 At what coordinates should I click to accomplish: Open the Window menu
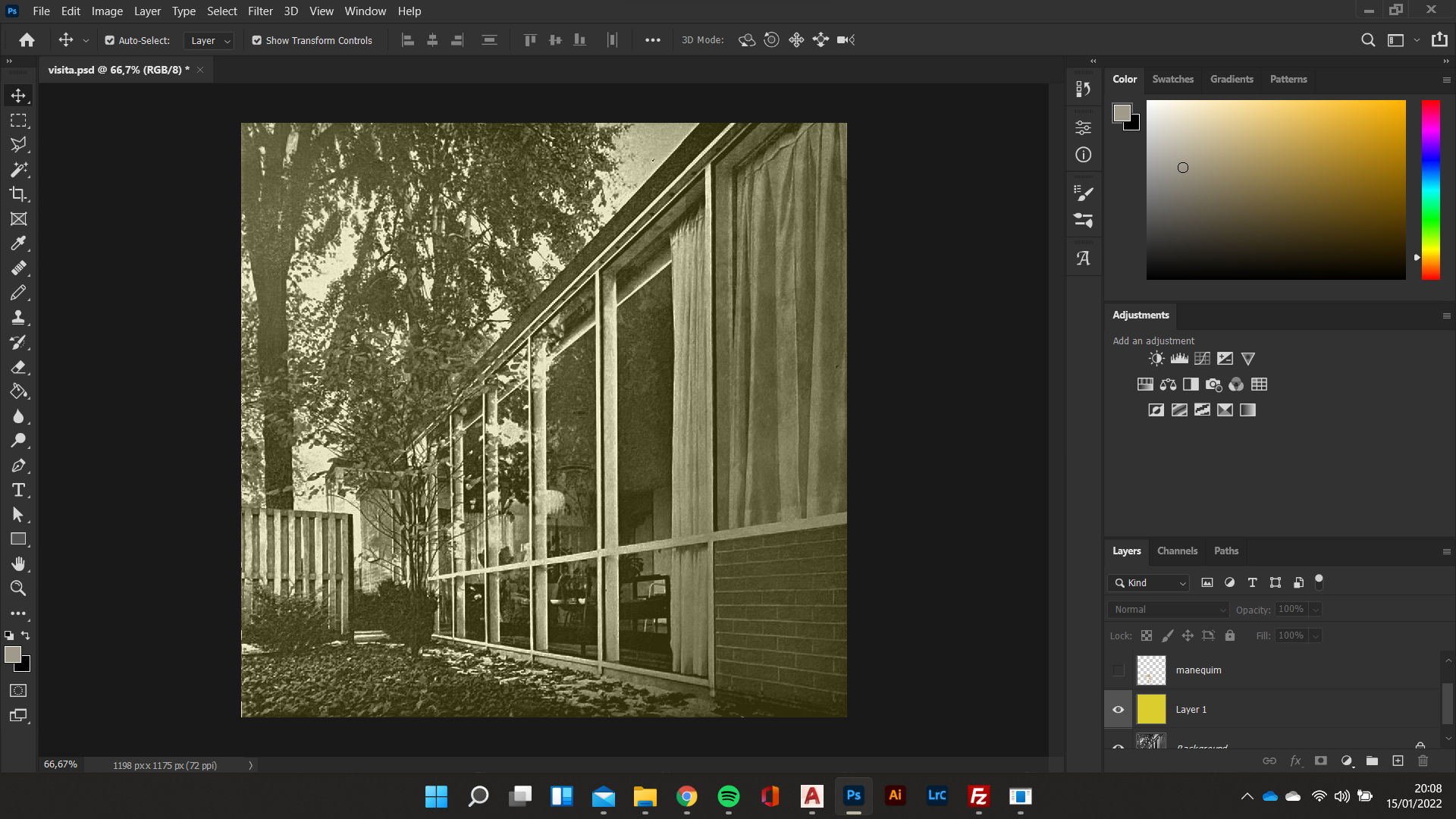pyautogui.click(x=366, y=11)
